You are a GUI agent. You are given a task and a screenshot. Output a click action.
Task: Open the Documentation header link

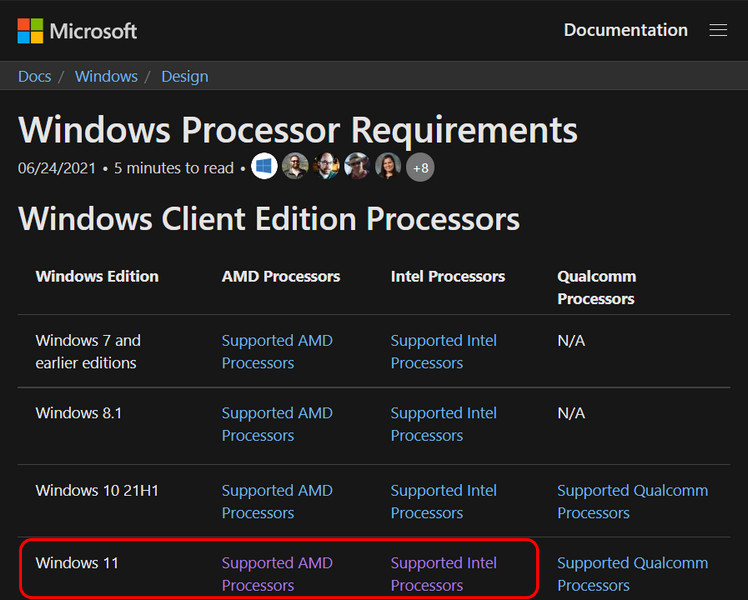[625, 30]
